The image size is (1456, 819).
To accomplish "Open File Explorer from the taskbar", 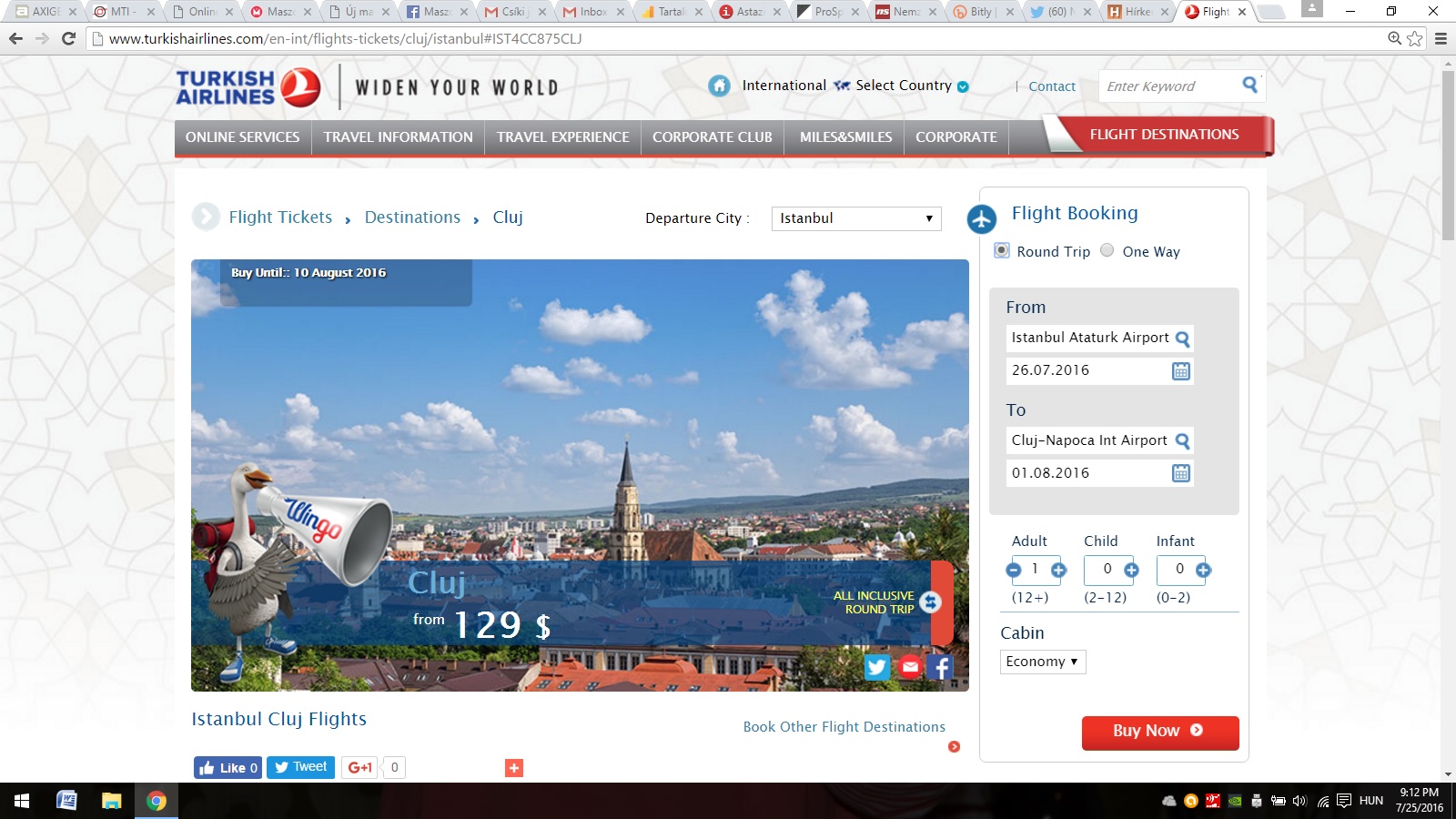I will (111, 801).
